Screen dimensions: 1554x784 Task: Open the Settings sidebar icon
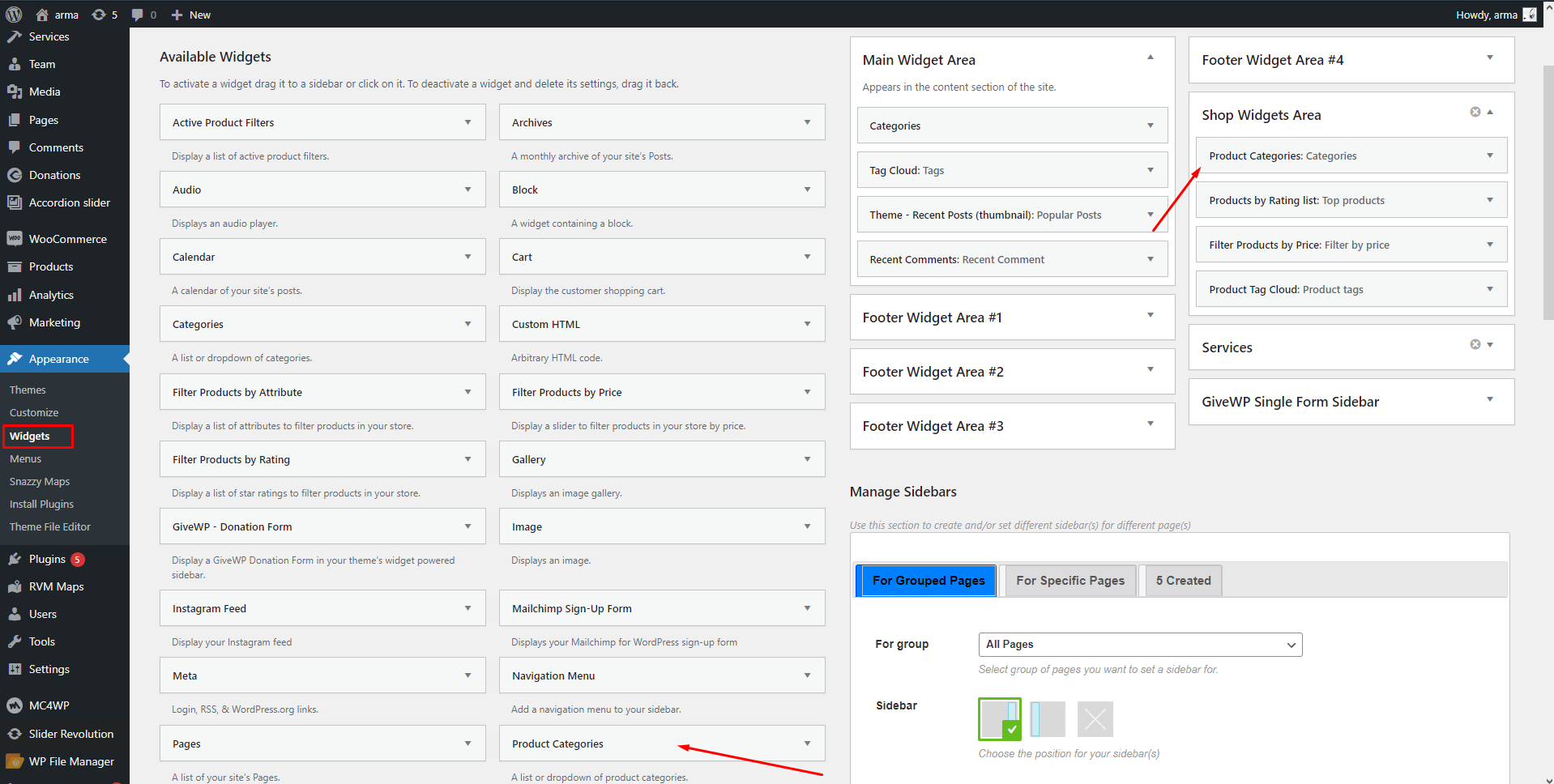15,669
